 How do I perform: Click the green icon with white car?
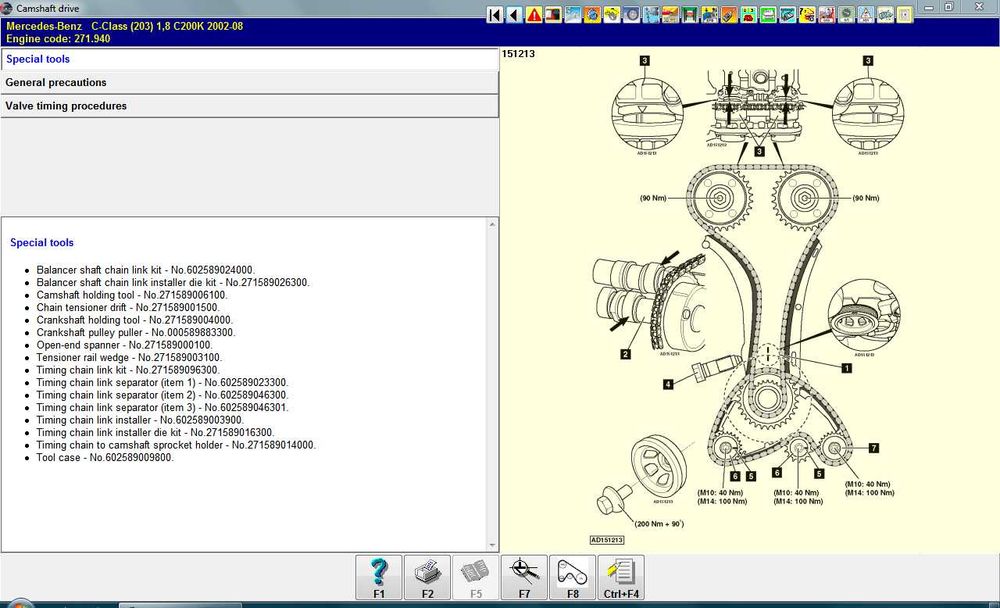[x=768, y=15]
